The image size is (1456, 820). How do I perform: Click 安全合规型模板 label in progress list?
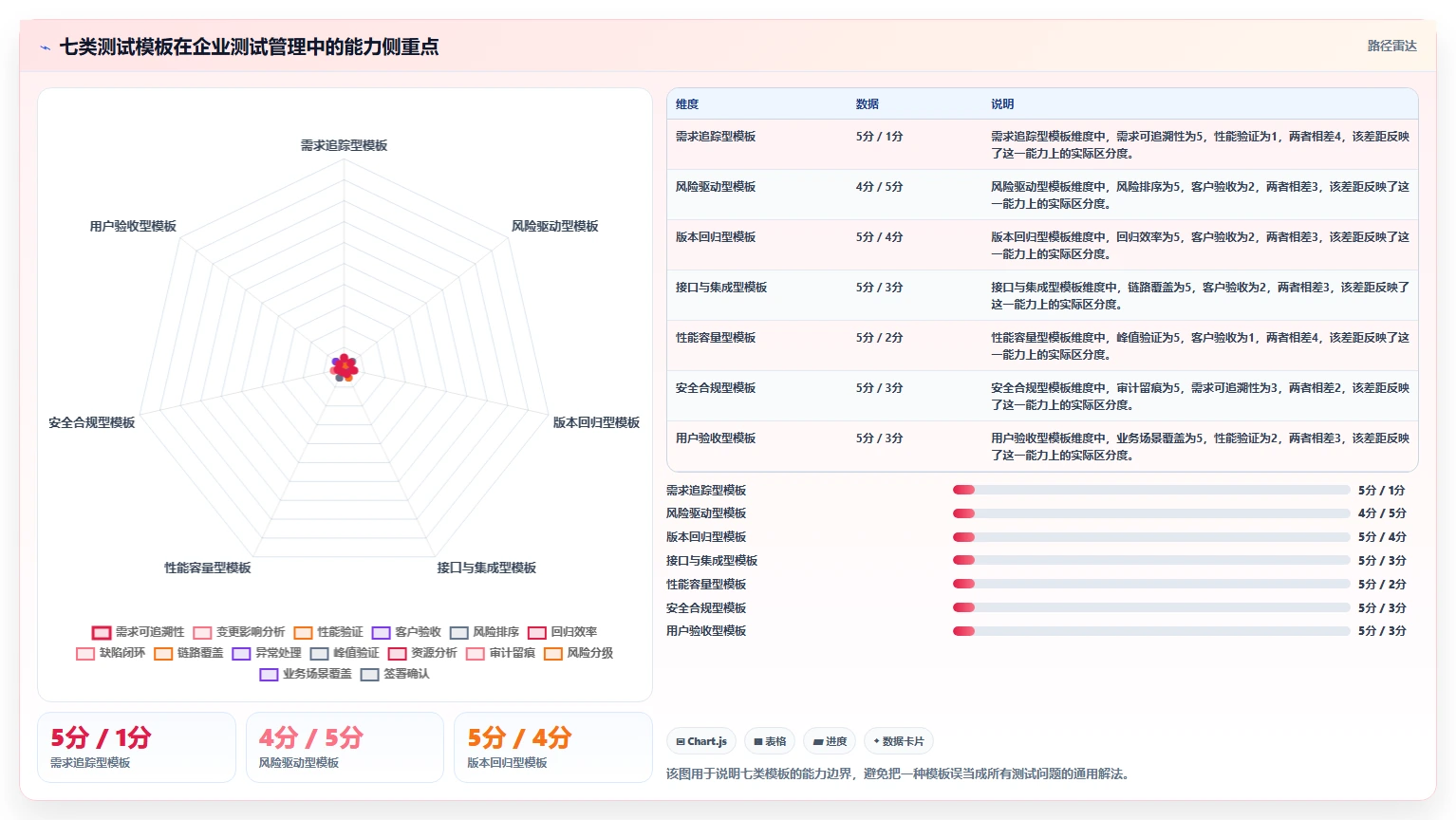(706, 608)
